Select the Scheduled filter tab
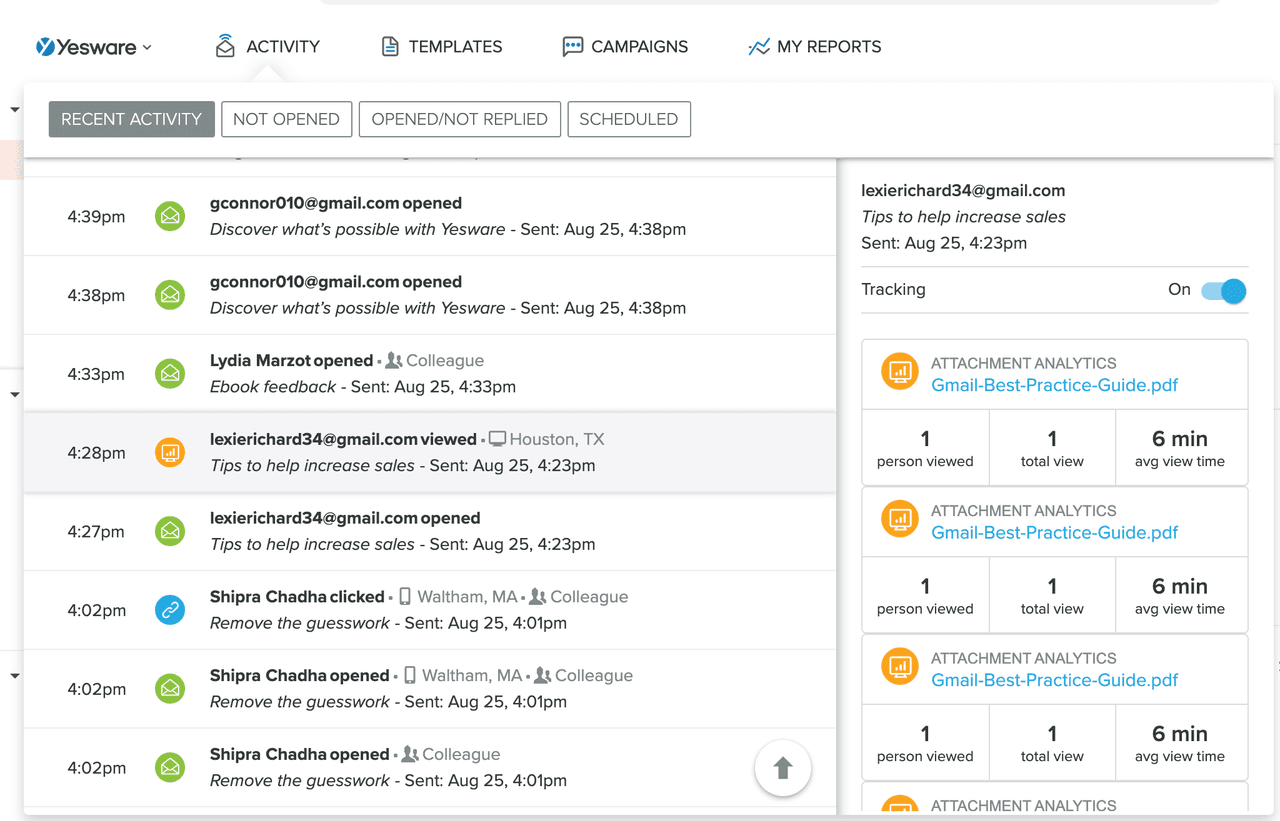 [x=628, y=119]
